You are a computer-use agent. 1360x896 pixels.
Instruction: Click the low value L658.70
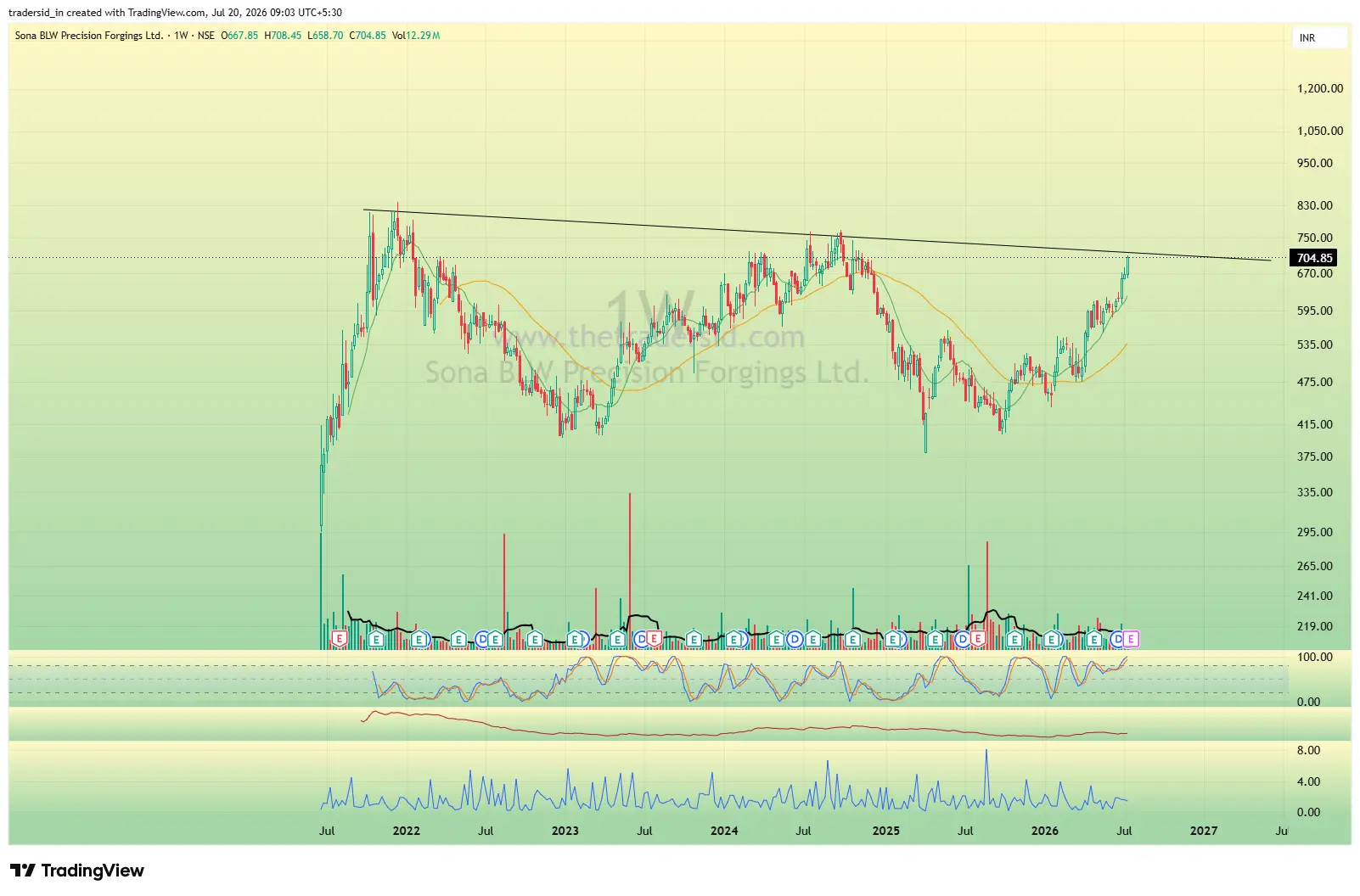tap(325, 36)
